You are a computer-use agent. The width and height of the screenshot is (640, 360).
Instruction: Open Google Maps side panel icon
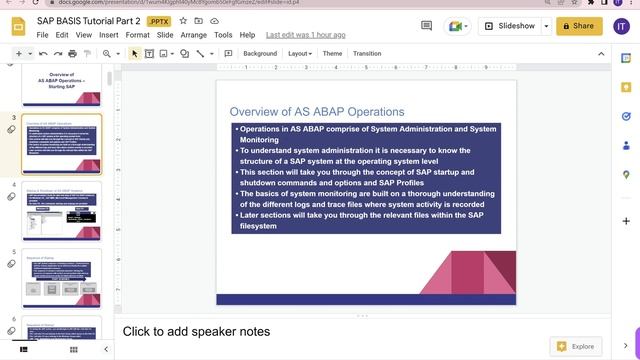626,175
